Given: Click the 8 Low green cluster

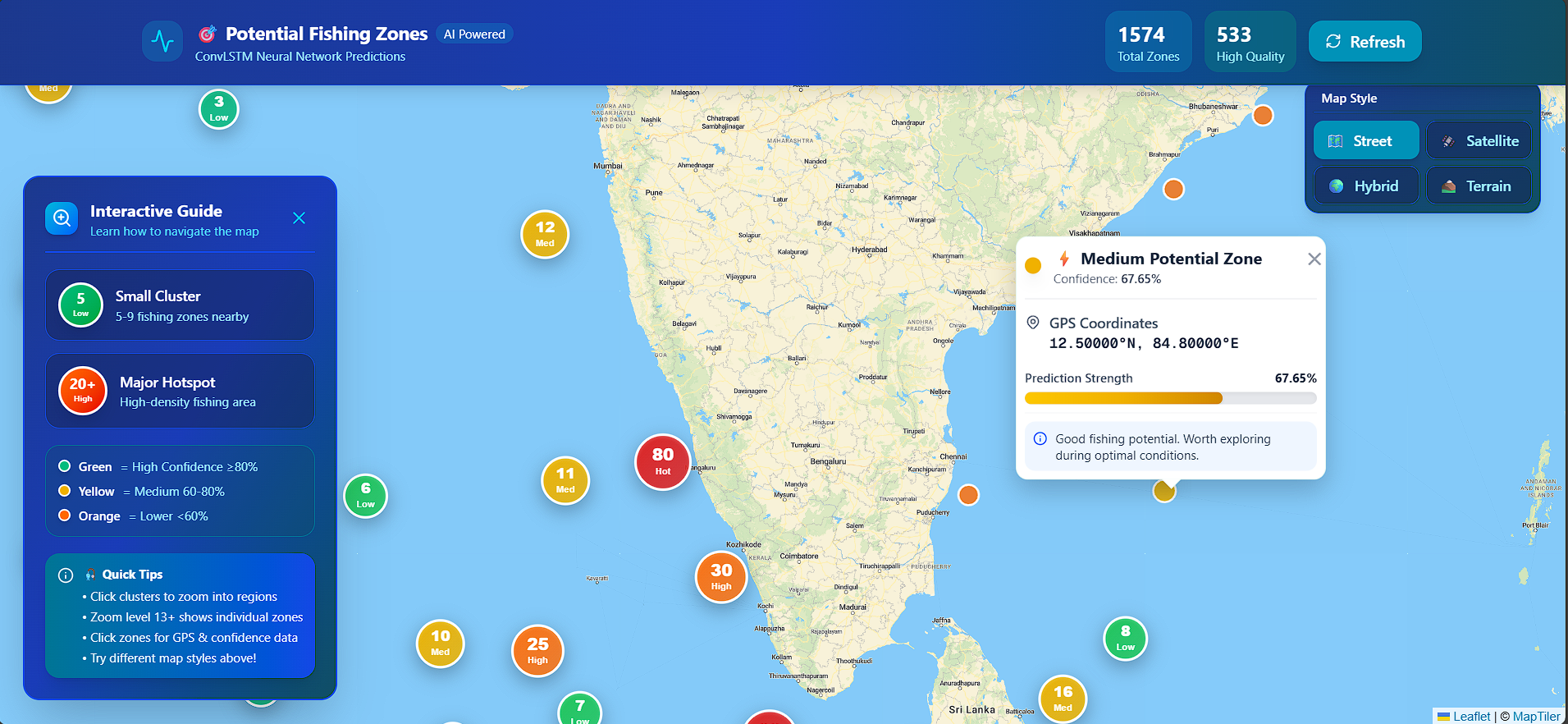Looking at the screenshot, I should [x=1126, y=638].
